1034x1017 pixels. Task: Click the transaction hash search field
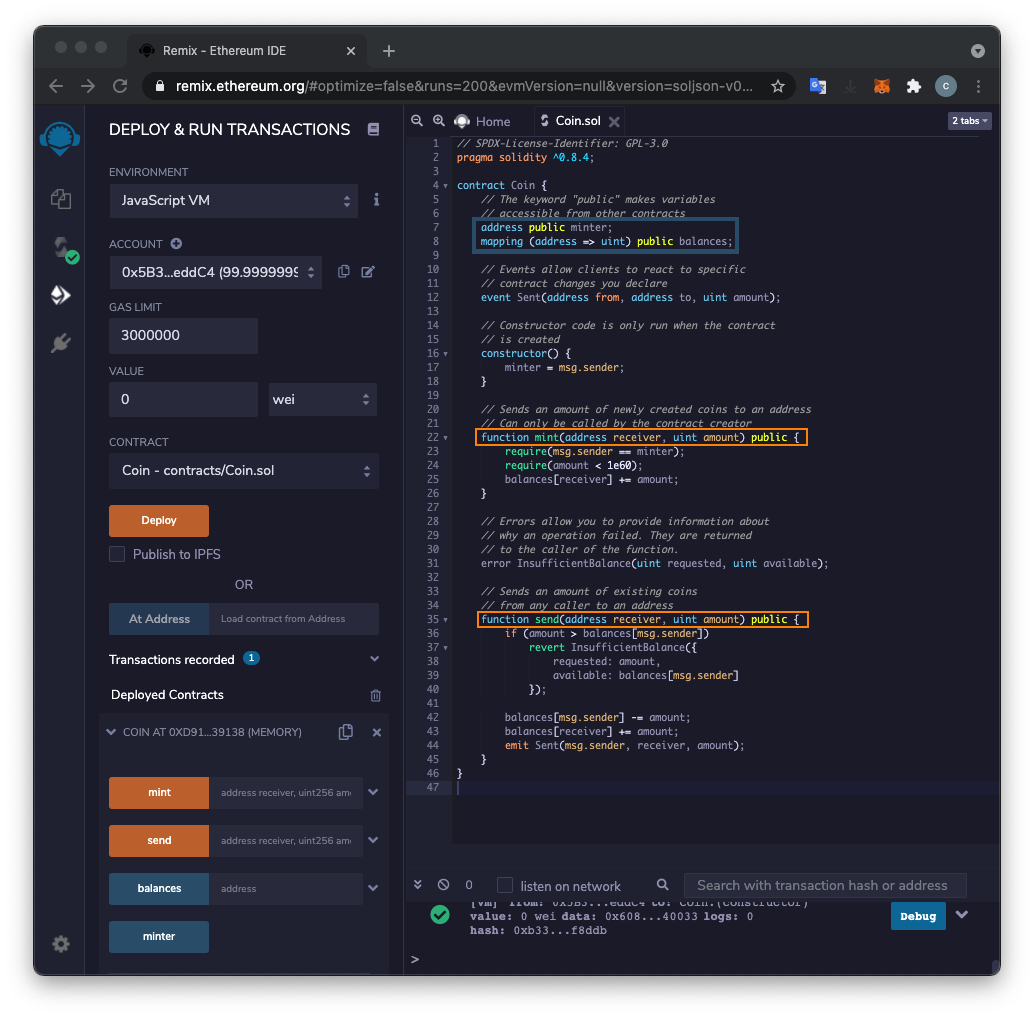click(x=824, y=885)
